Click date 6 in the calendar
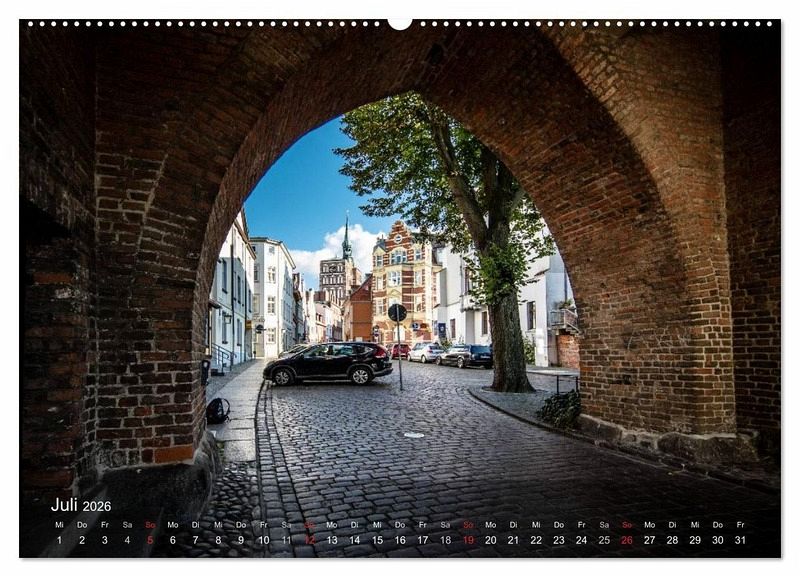Image resolution: width=800 pixels, height=577 pixels. [x=172, y=540]
